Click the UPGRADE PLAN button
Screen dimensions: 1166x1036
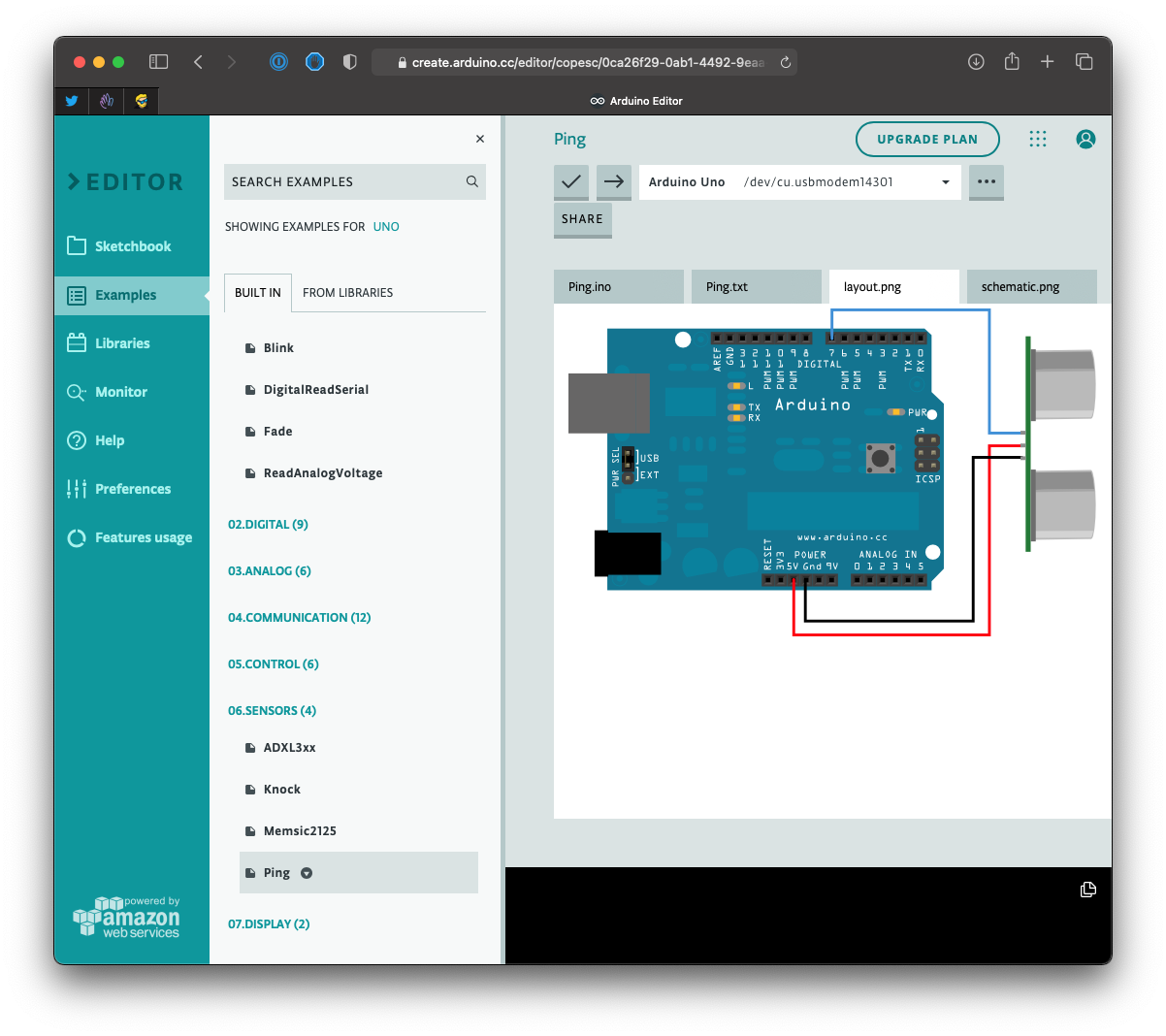tap(926, 139)
